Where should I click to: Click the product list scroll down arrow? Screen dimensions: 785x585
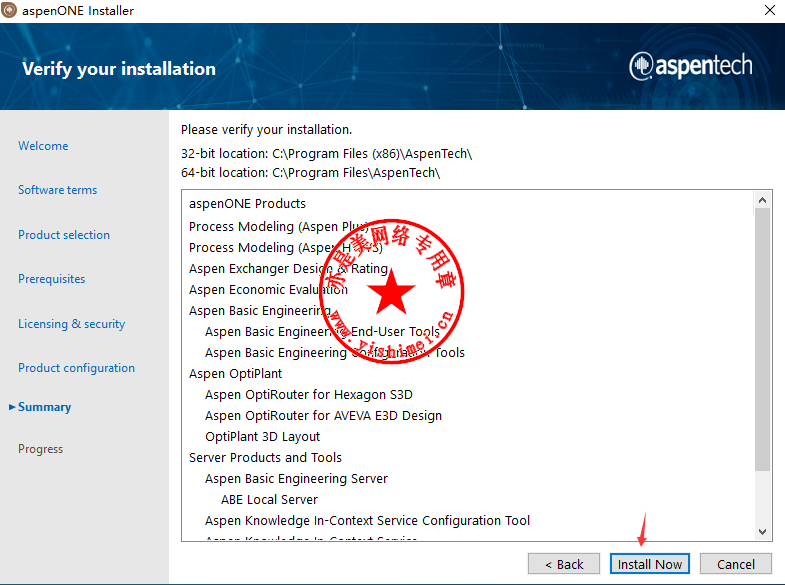[x=762, y=532]
